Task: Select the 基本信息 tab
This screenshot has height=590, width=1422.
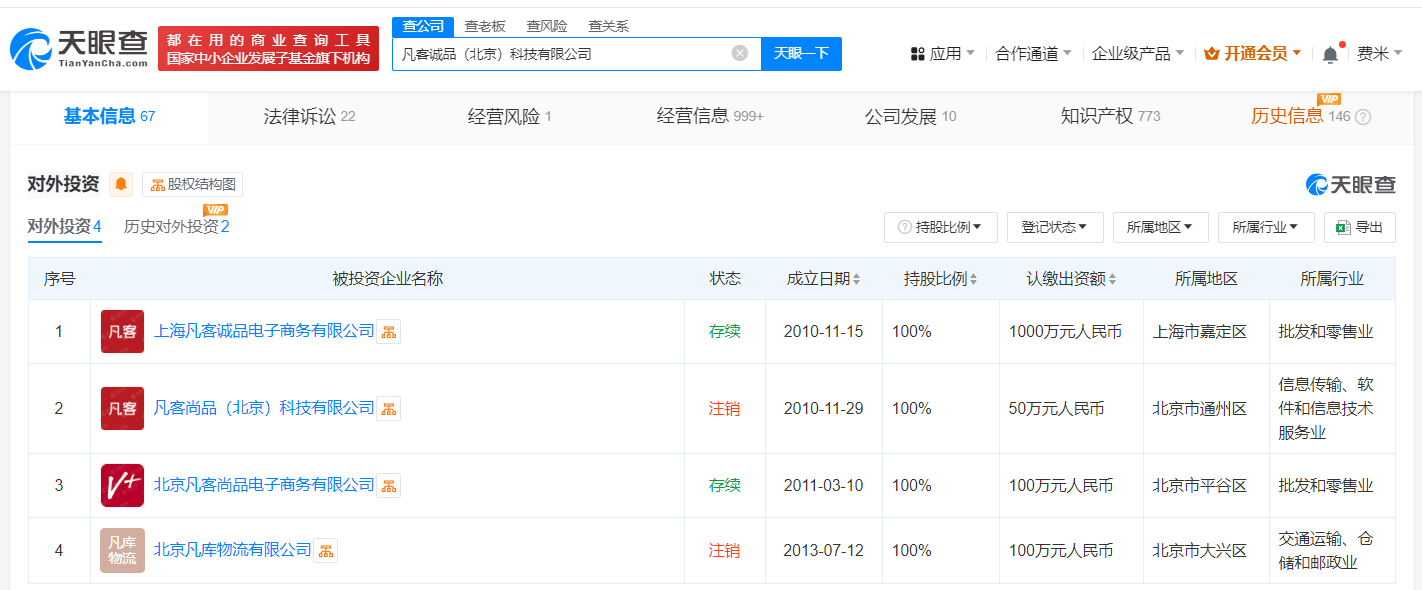Action: [110, 117]
